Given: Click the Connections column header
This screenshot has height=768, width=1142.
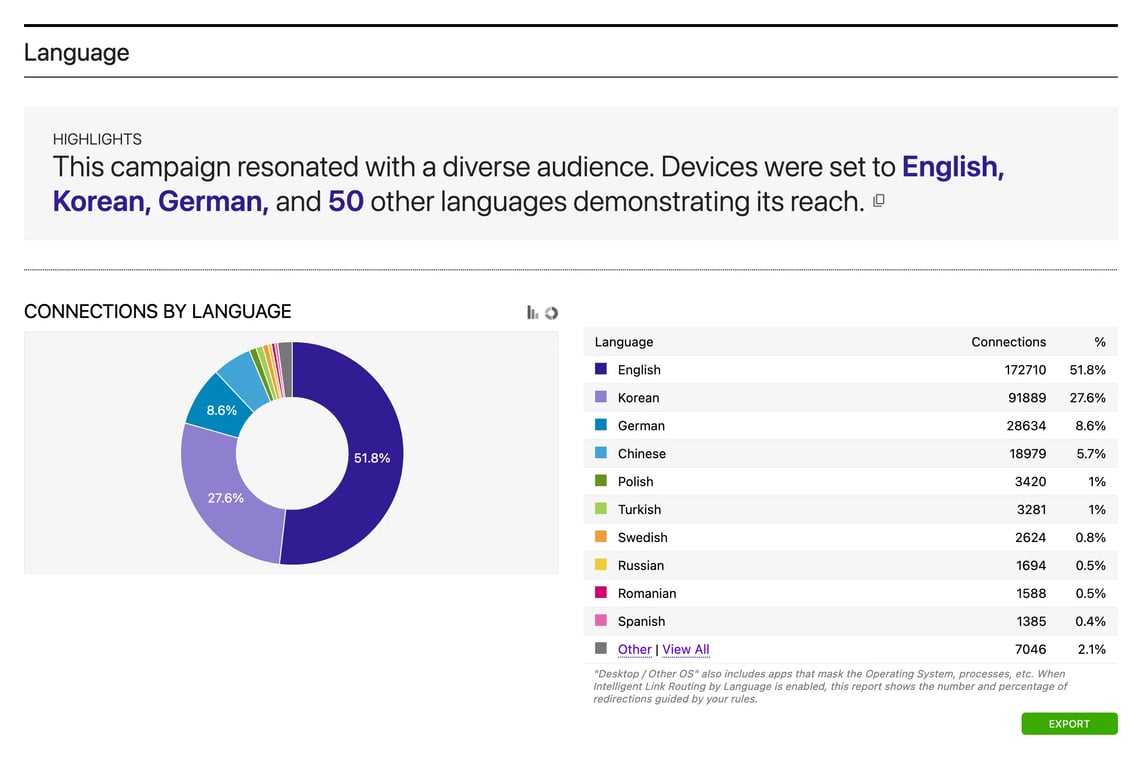Looking at the screenshot, I should click(1008, 342).
